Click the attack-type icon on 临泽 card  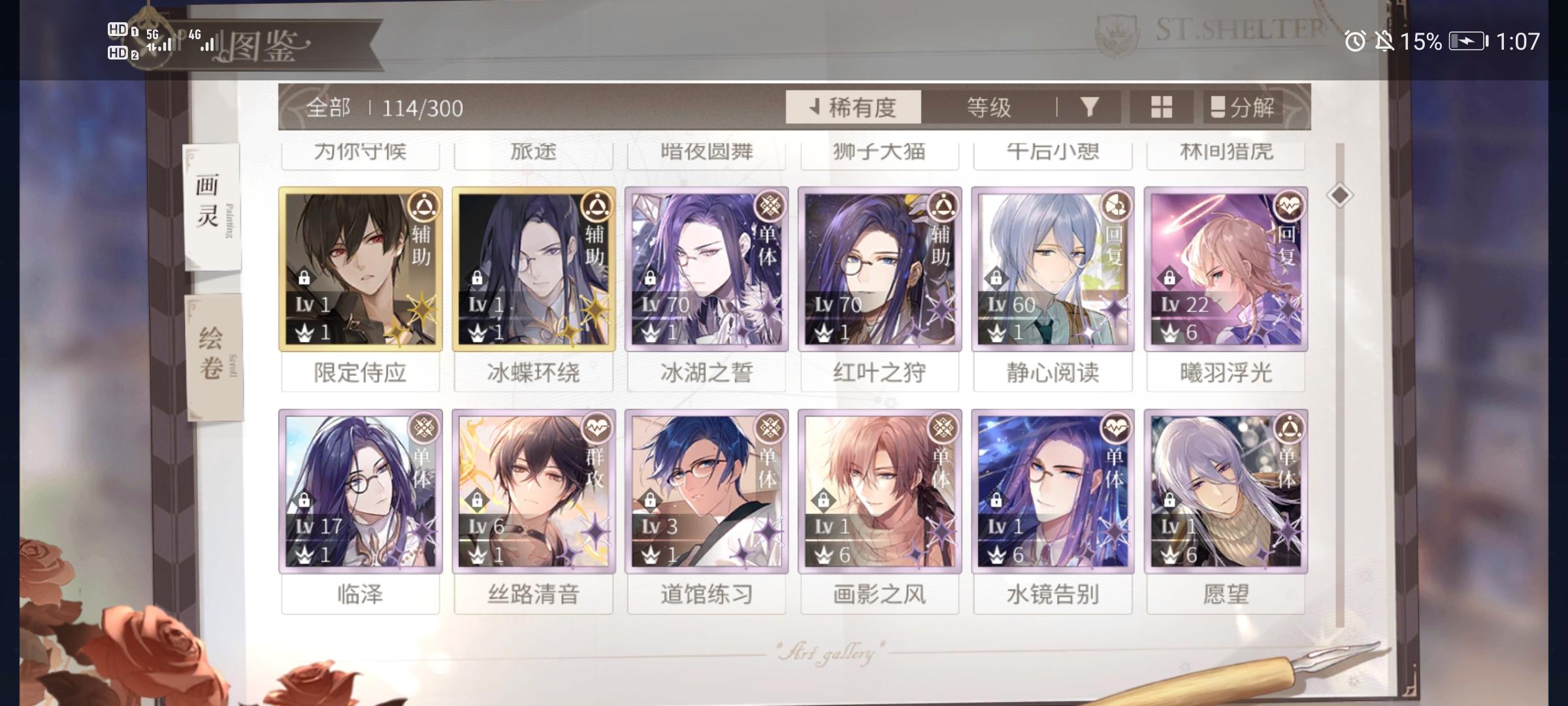tap(424, 428)
